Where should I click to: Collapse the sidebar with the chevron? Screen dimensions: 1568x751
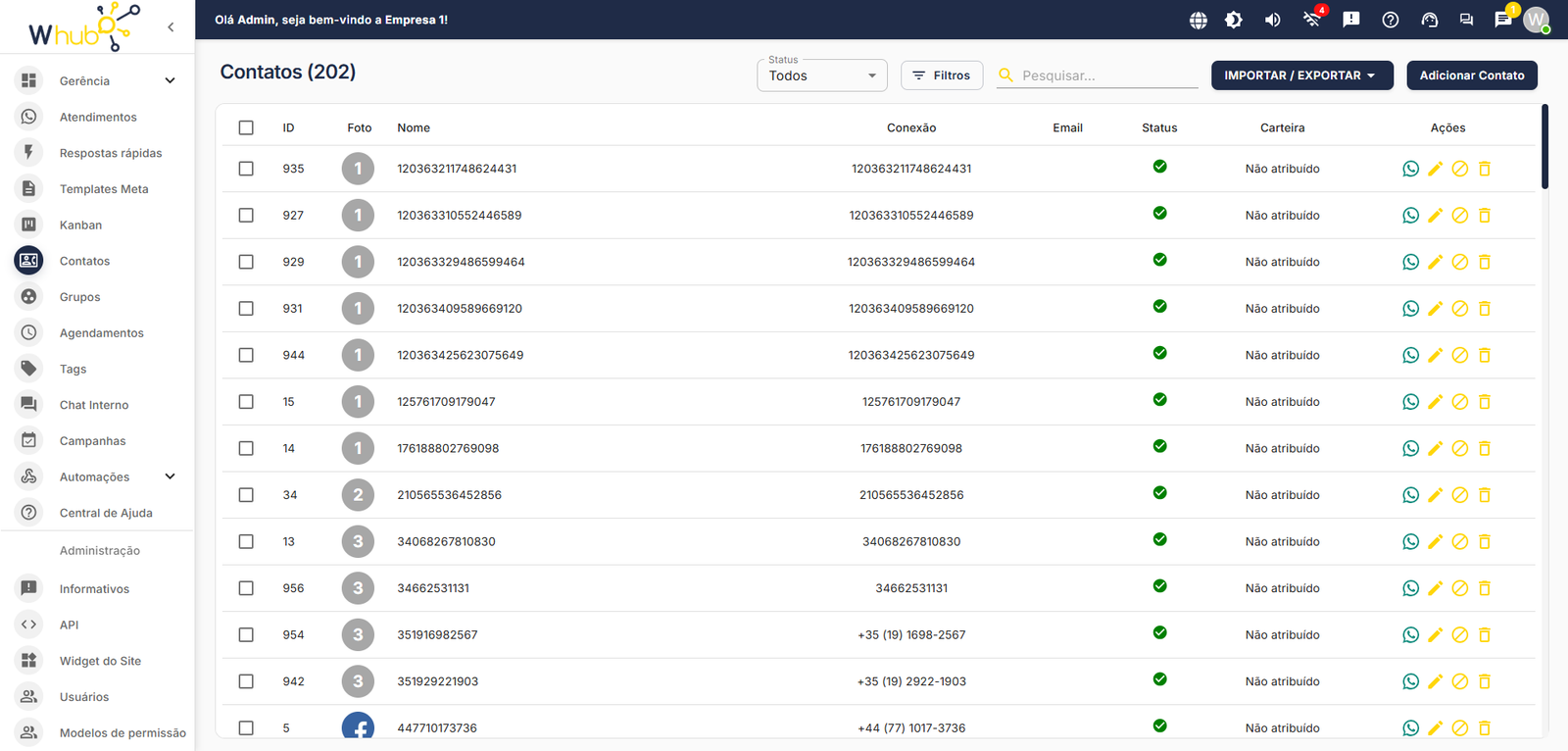(x=171, y=27)
